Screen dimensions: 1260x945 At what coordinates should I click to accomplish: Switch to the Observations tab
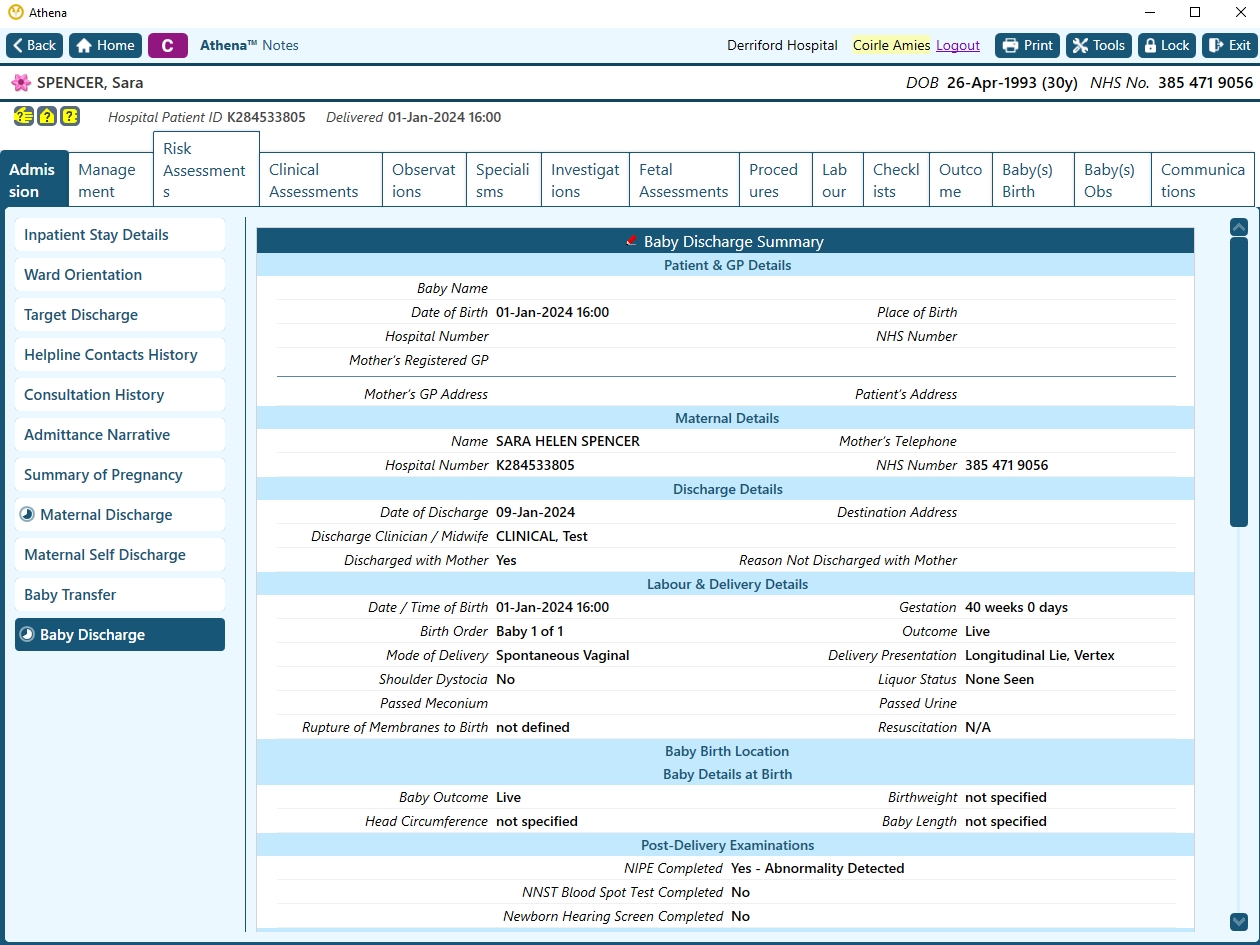(424, 180)
